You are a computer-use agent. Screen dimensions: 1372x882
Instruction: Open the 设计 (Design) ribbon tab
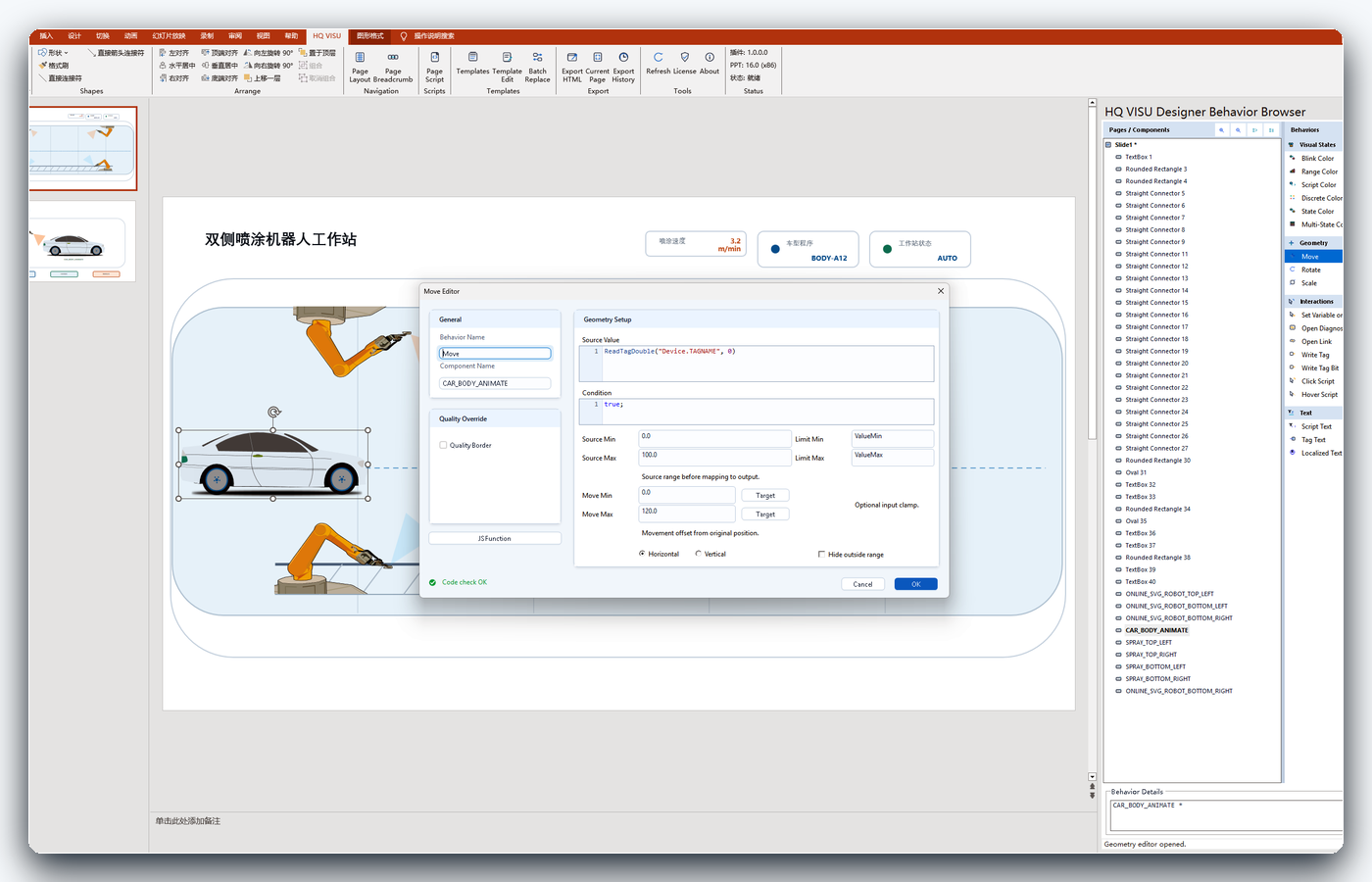74,36
